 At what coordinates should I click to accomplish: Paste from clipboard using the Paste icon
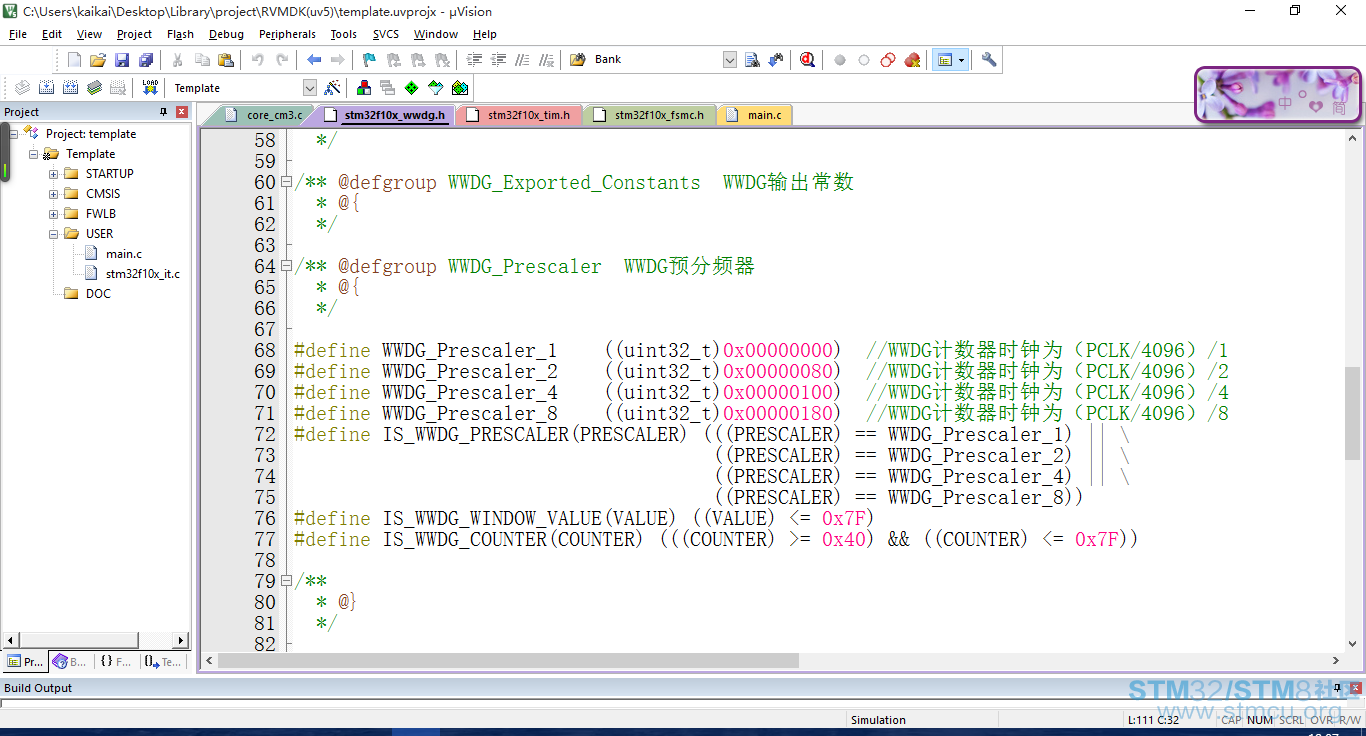click(225, 60)
